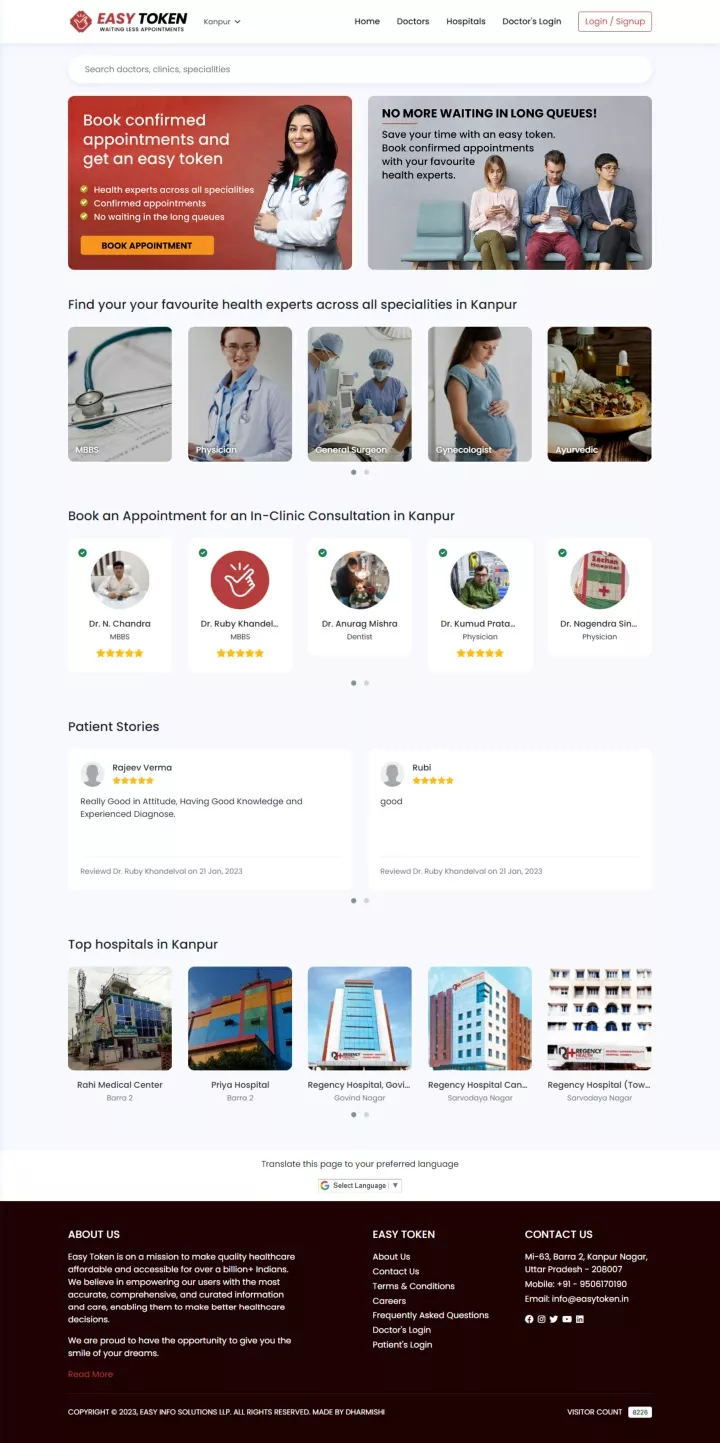Viewport: 720px width, 1443px height.
Task: Open the Instagram icon in footer
Action: pos(542,1319)
